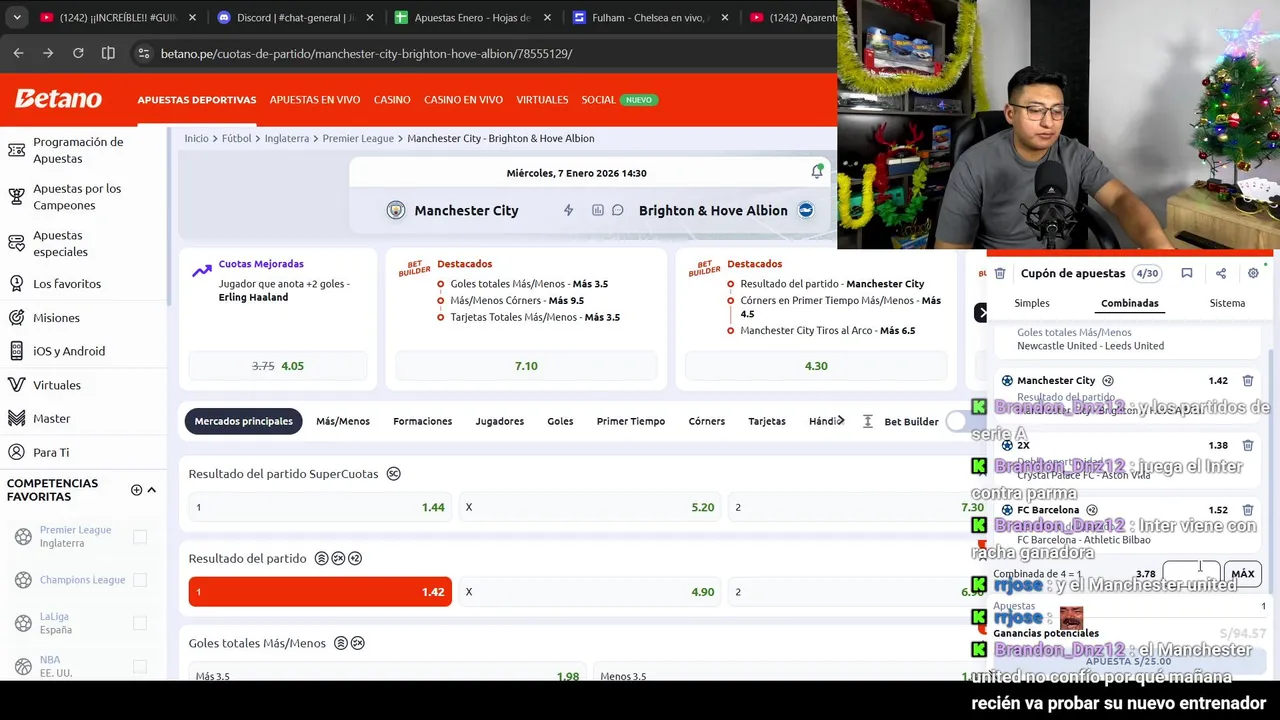This screenshot has height=720, width=1280.
Task: Select the Goles market tab
Action: pyautogui.click(x=560, y=421)
